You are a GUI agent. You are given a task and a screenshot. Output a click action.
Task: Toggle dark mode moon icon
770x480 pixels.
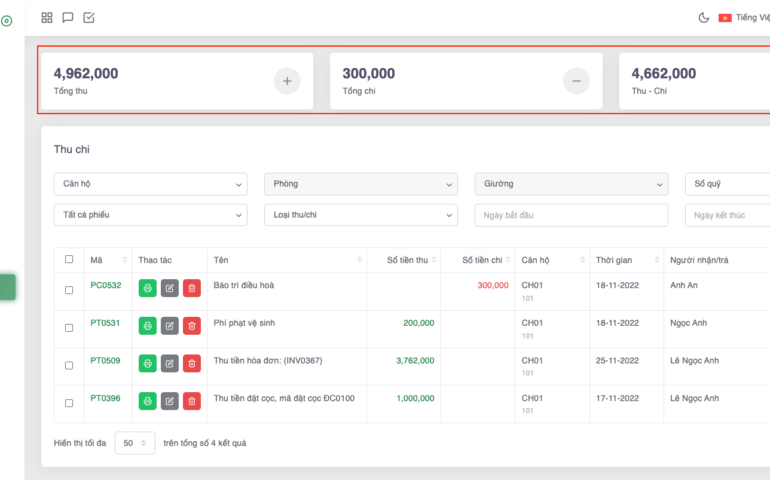coord(703,18)
